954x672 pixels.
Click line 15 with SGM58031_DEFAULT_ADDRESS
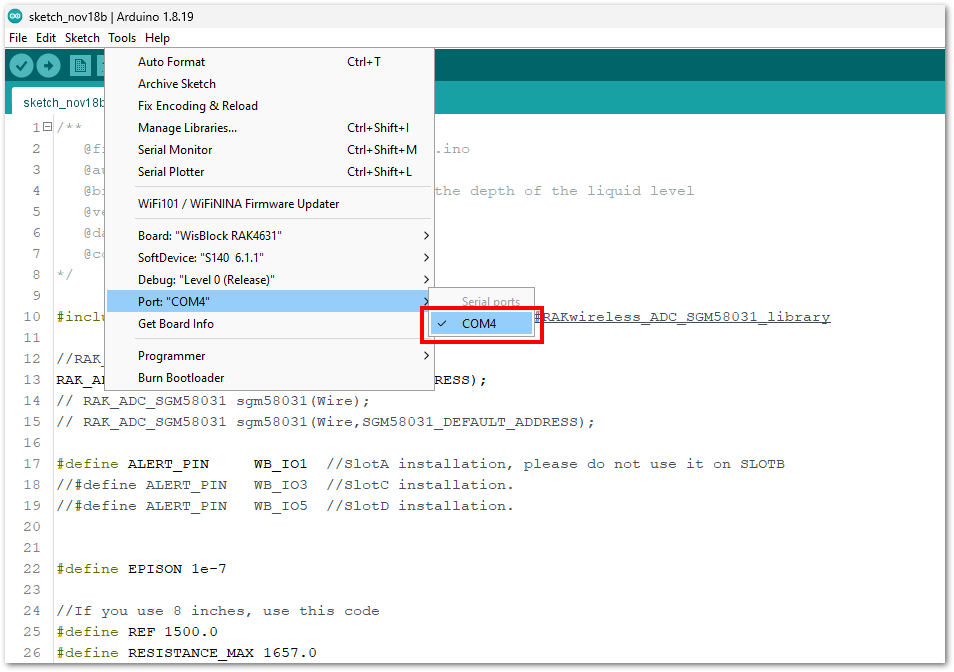click(x=326, y=422)
